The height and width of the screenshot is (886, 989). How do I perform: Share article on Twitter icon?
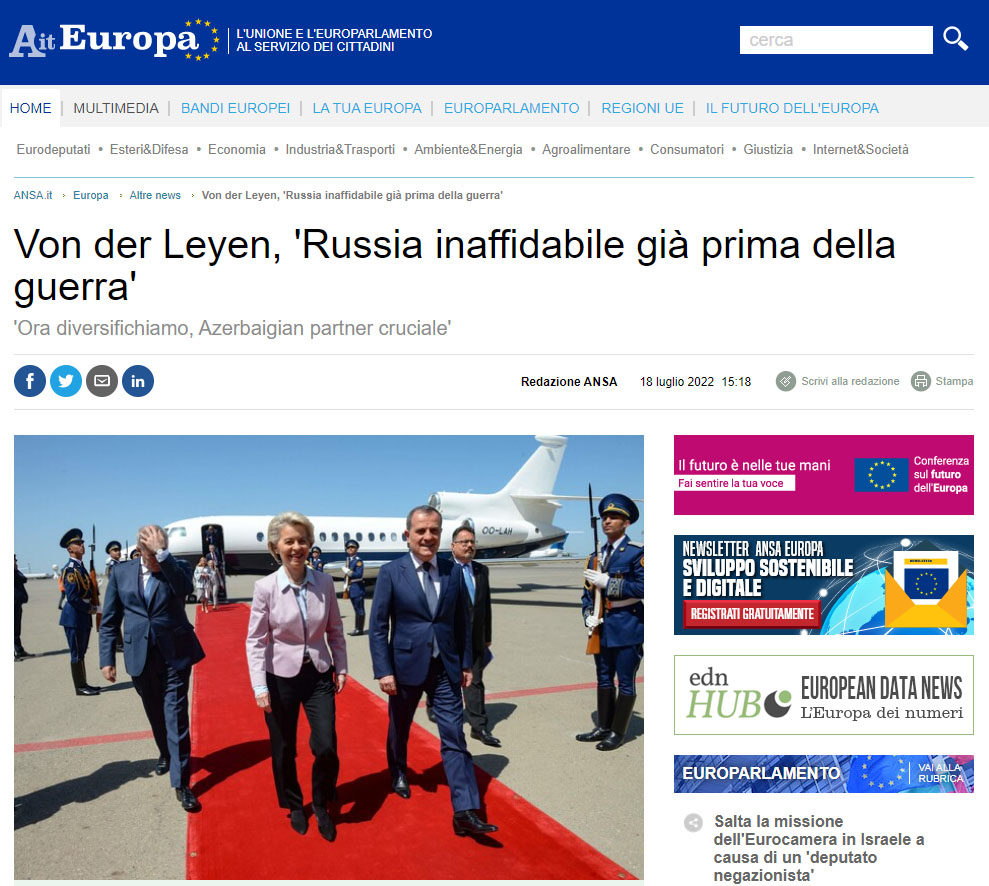(x=66, y=381)
